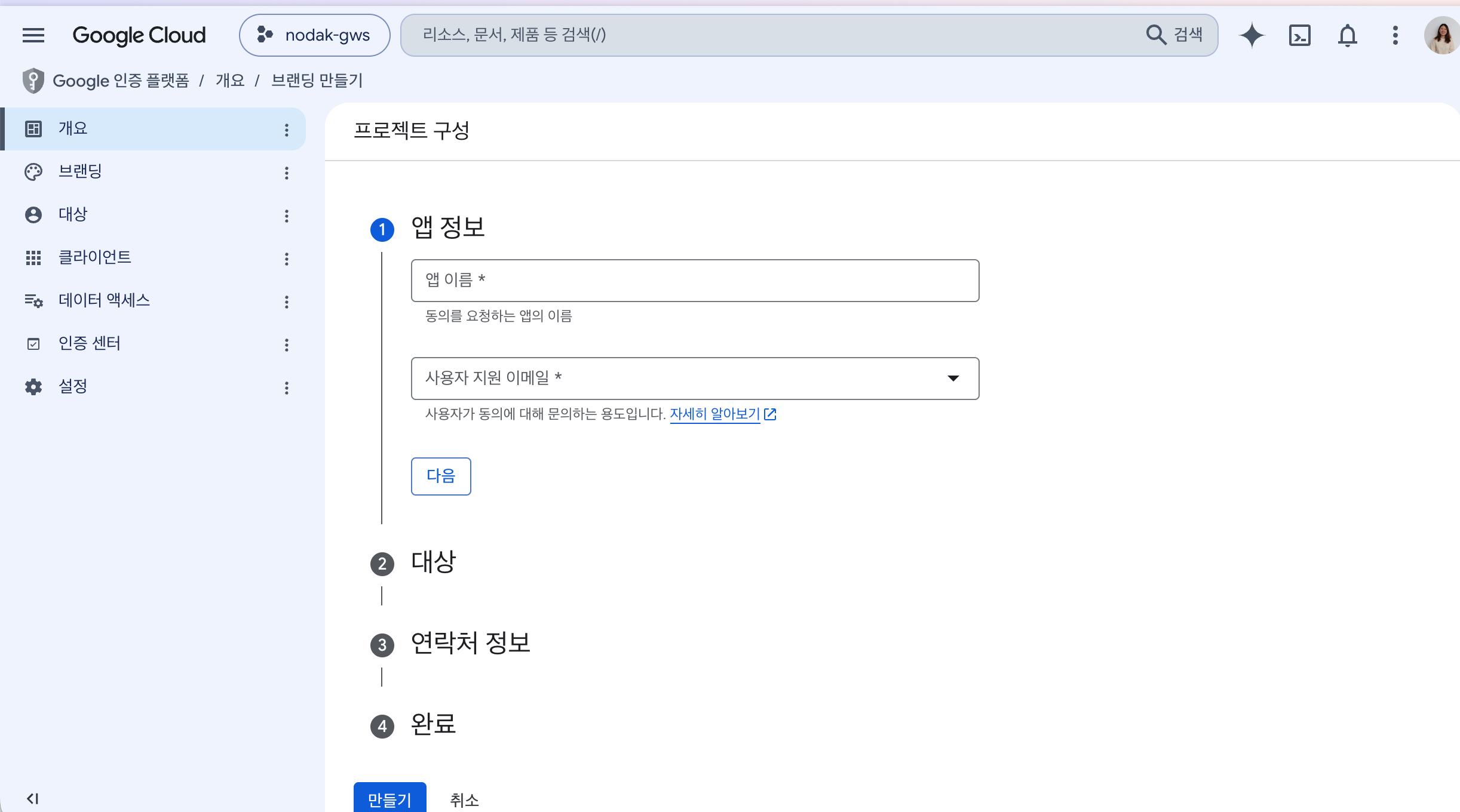Screen dimensions: 1460x812
Task: Select 클라이언트 in the sidebar
Action: point(154,258)
